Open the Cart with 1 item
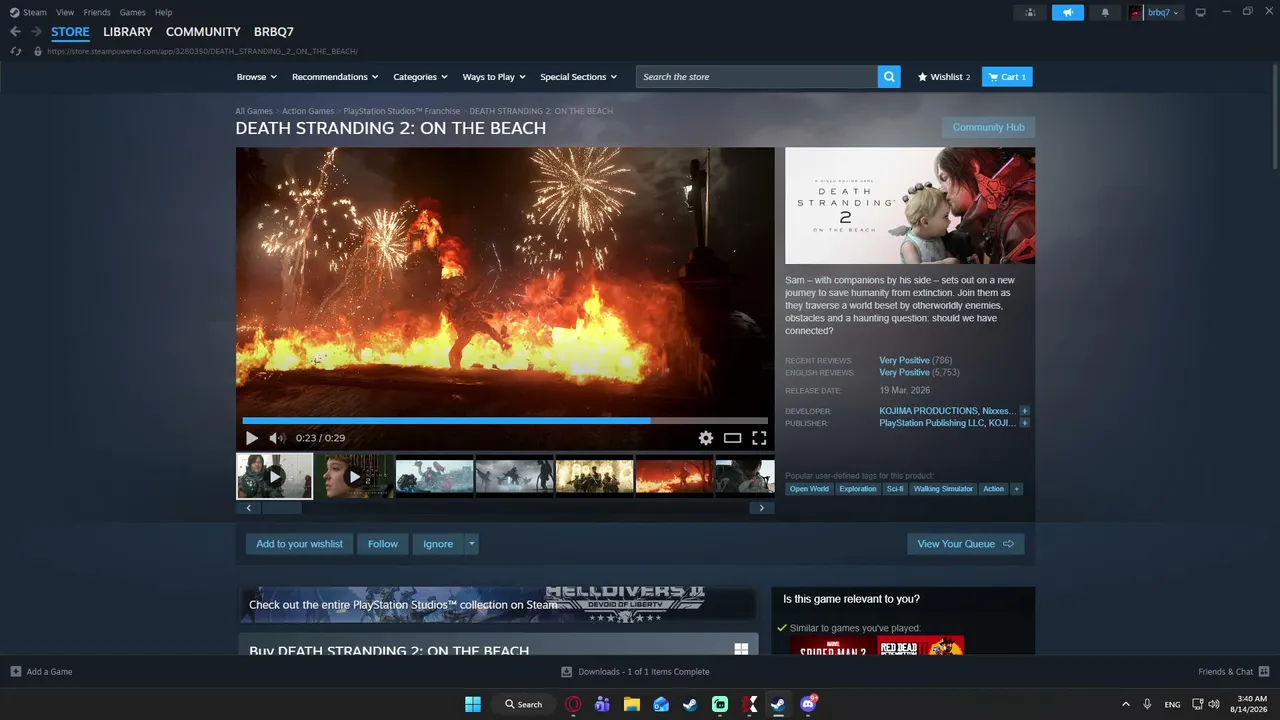This screenshot has height=720, width=1280. coord(1007,77)
